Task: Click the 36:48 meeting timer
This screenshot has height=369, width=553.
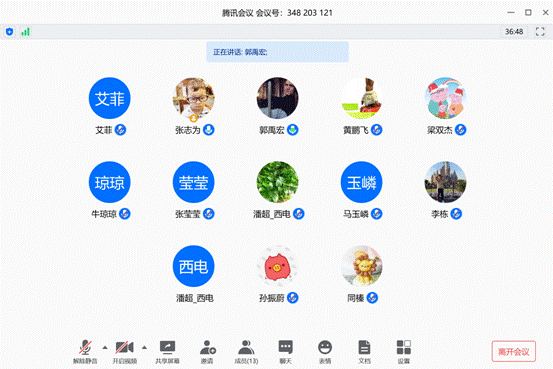Action: [x=514, y=32]
